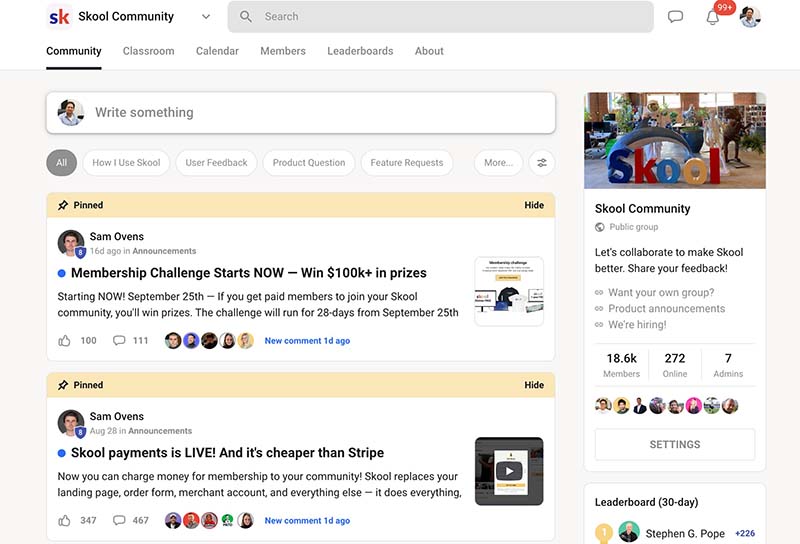This screenshot has height=544, width=800.
Task: Click the Public group globe icon
Action: click(x=599, y=227)
